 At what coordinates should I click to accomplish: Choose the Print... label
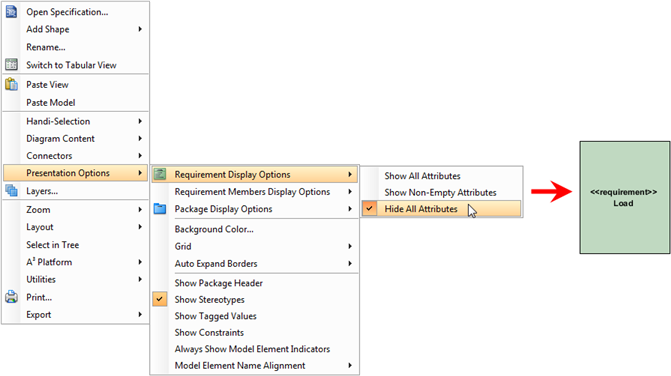point(39,297)
